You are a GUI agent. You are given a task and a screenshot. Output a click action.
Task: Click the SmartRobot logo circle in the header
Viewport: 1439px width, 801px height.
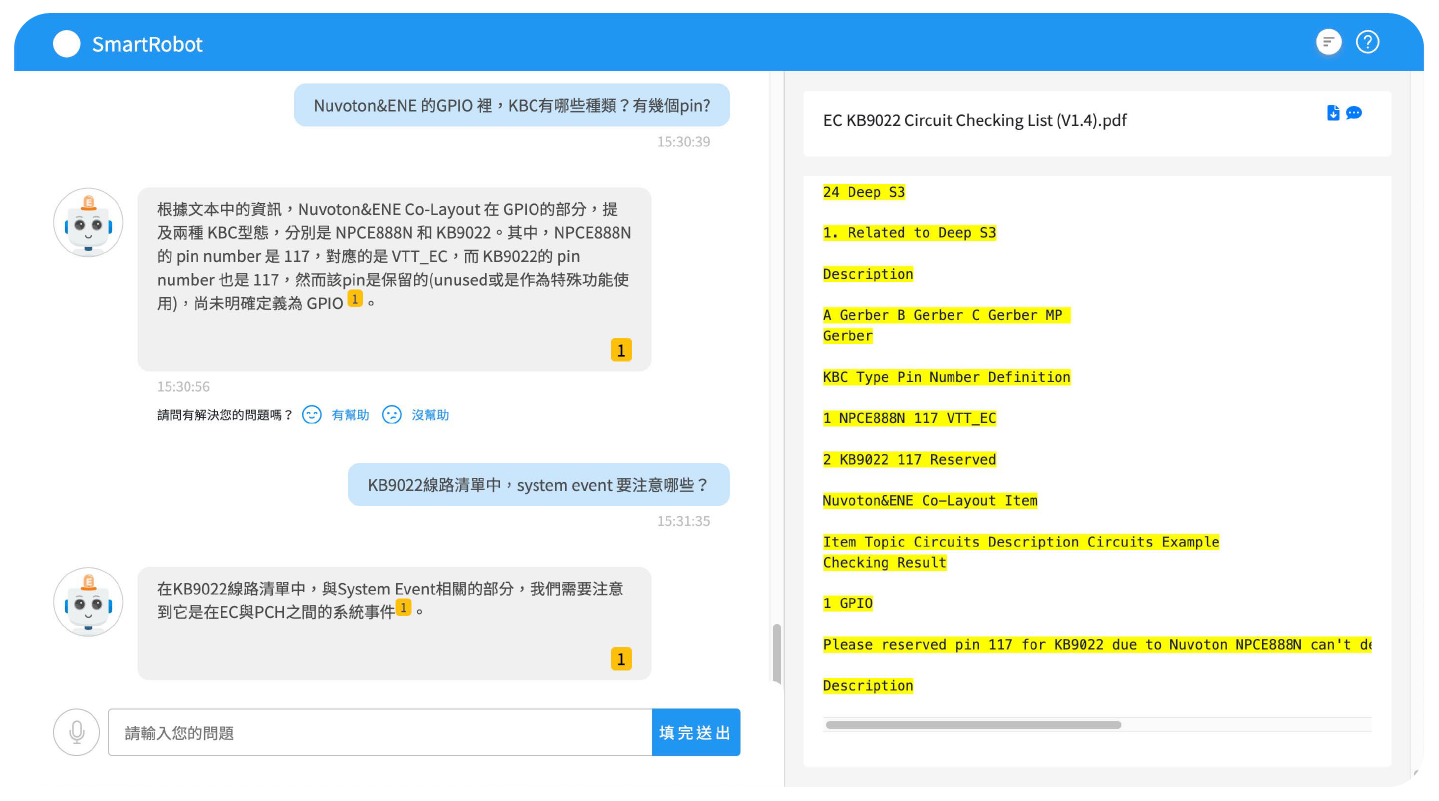pyautogui.click(x=66, y=43)
